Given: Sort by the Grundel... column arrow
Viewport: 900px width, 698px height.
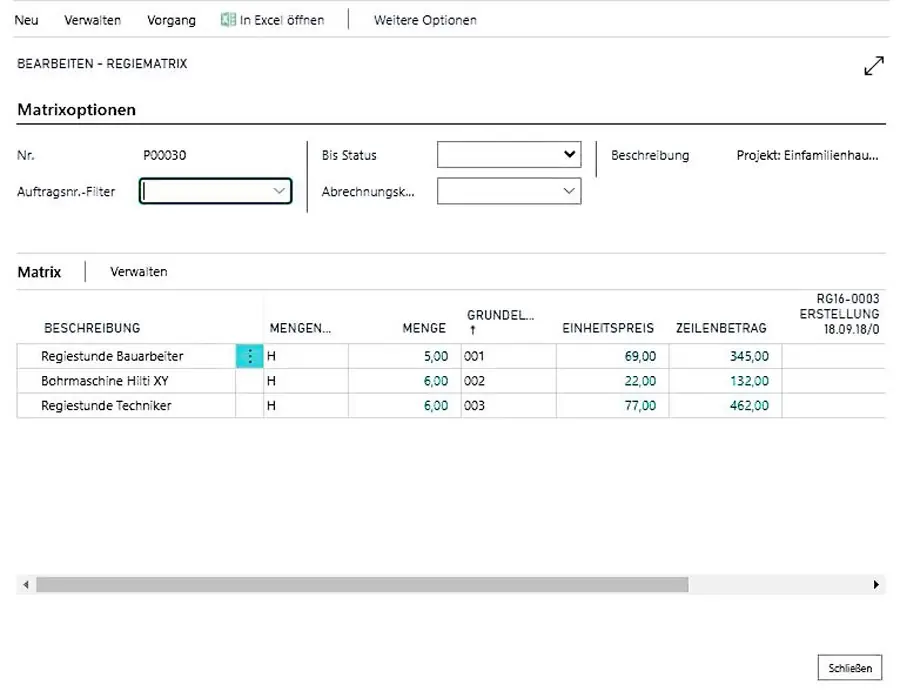Looking at the screenshot, I should pyautogui.click(x=473, y=330).
